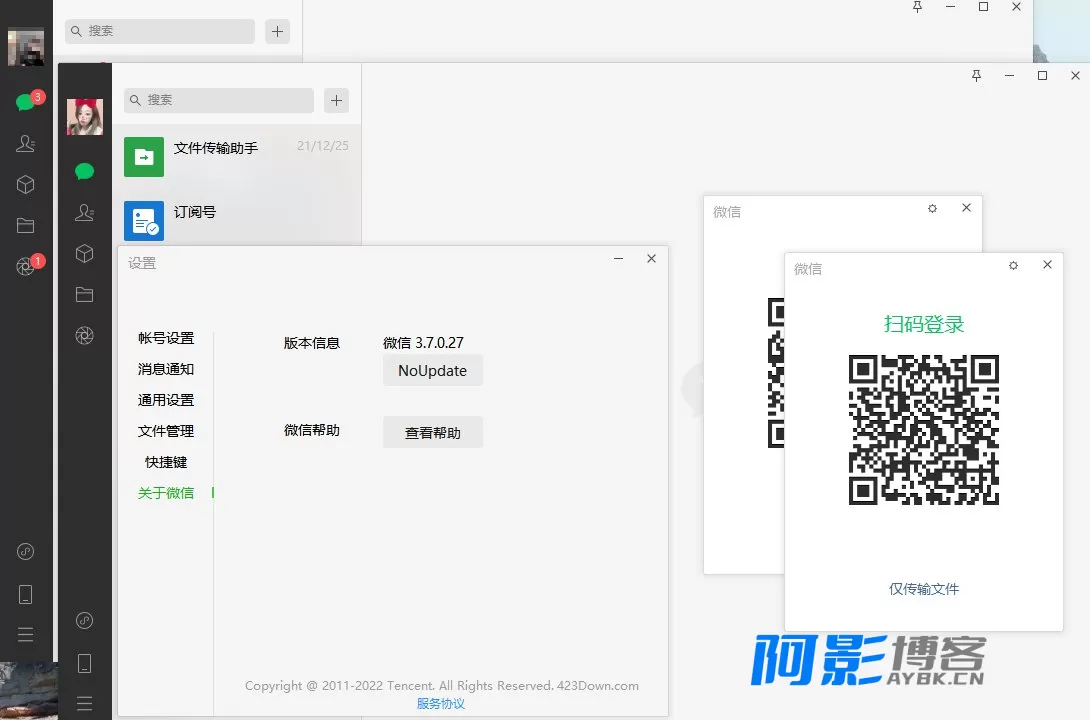Click phone icon in back WeChat sidebar
Image resolution: width=1090 pixels, height=720 pixels.
click(x=25, y=594)
